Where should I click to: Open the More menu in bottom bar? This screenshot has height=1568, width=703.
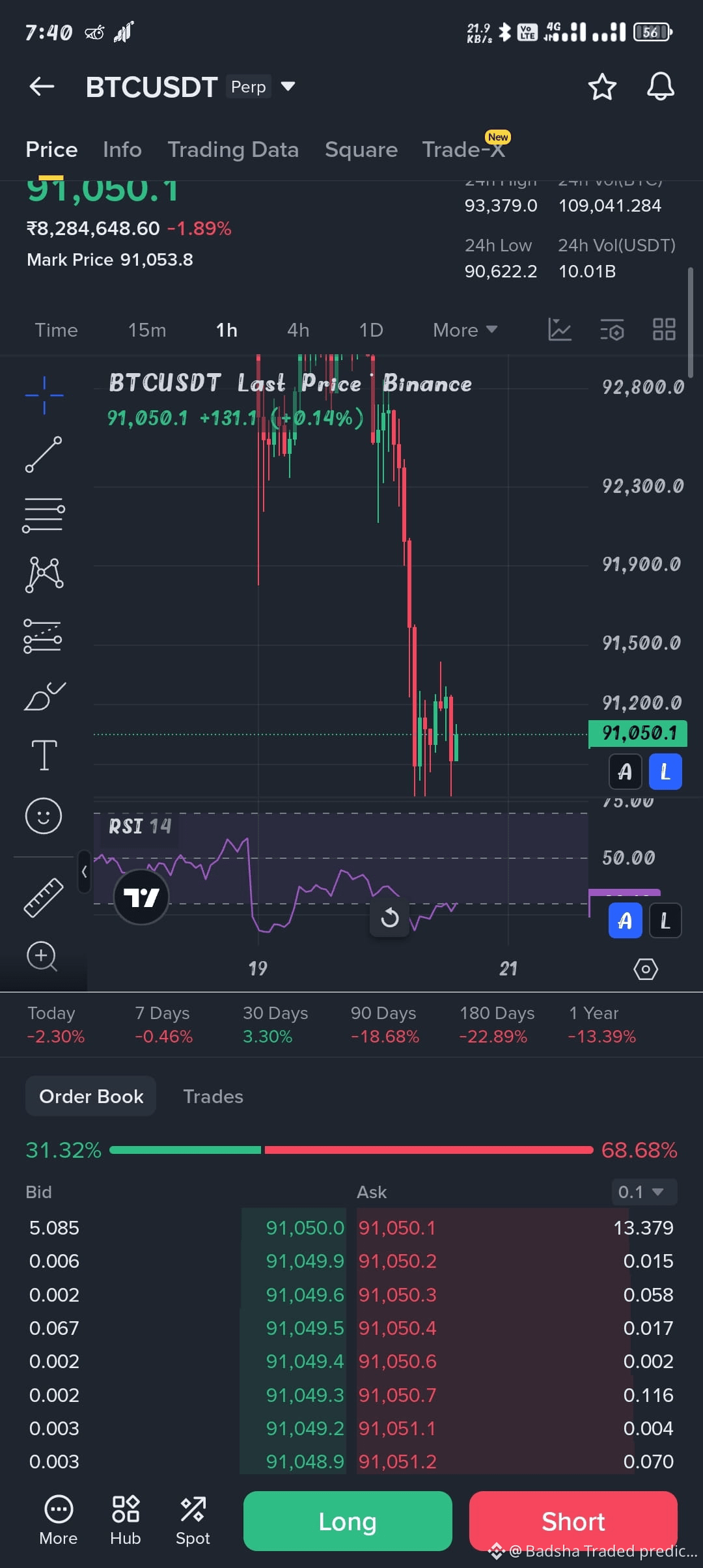click(59, 1520)
